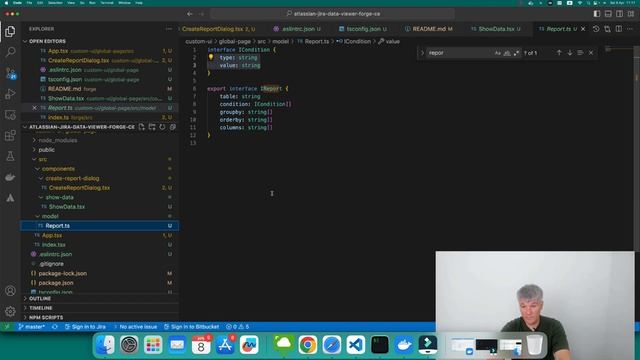Image resolution: width=640 pixels, height=360 pixels.
Task: Toggle Match Whole Word in find widget
Action: point(507,53)
